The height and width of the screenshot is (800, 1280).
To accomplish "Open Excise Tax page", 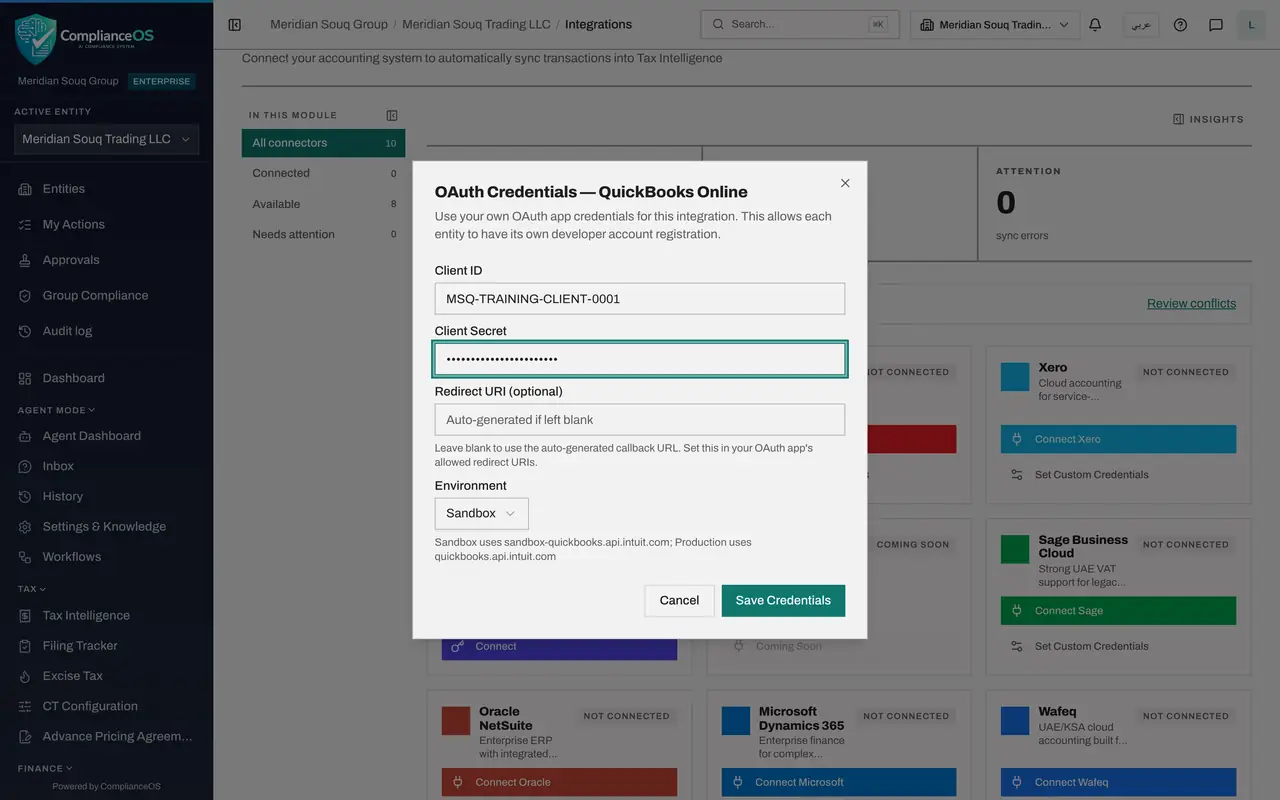I will (72, 676).
